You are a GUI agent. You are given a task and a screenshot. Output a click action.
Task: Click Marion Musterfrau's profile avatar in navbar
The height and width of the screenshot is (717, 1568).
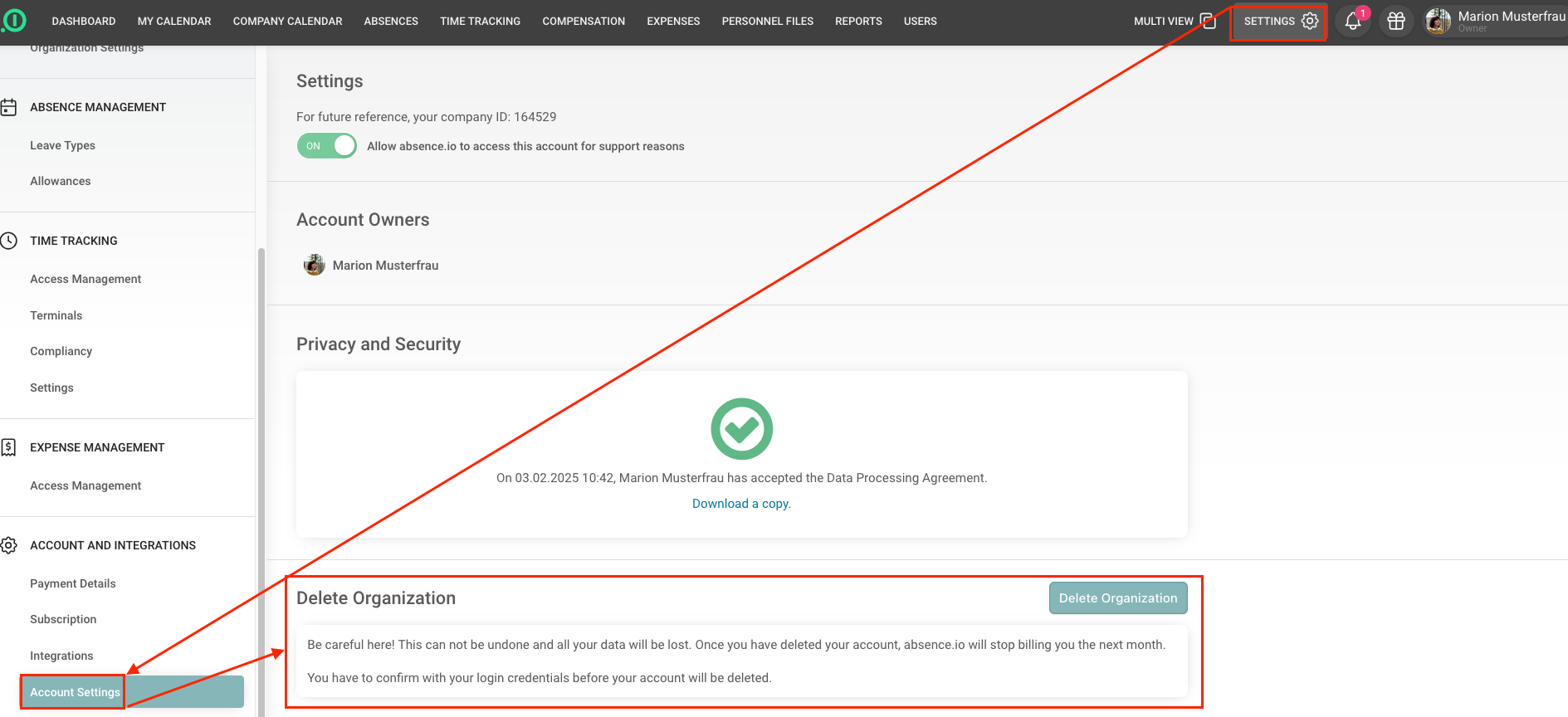[x=1438, y=22]
